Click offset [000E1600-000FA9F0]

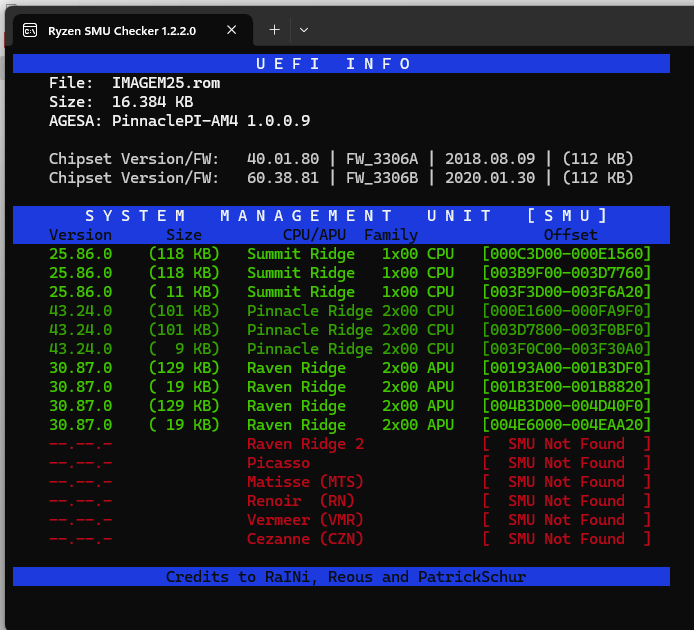point(567,311)
